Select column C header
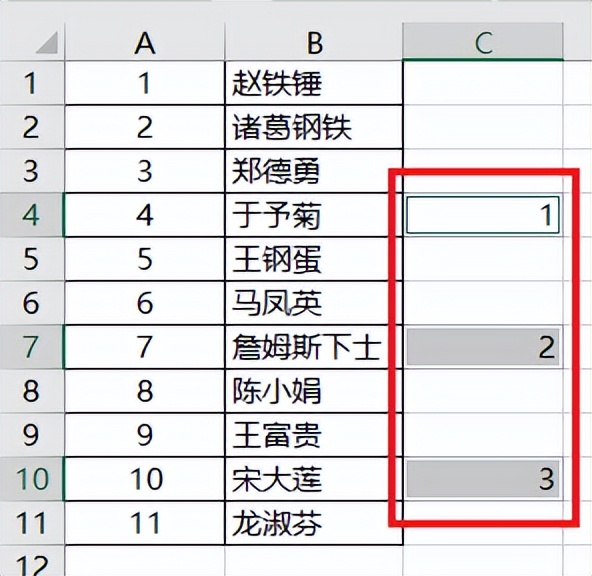 click(483, 42)
